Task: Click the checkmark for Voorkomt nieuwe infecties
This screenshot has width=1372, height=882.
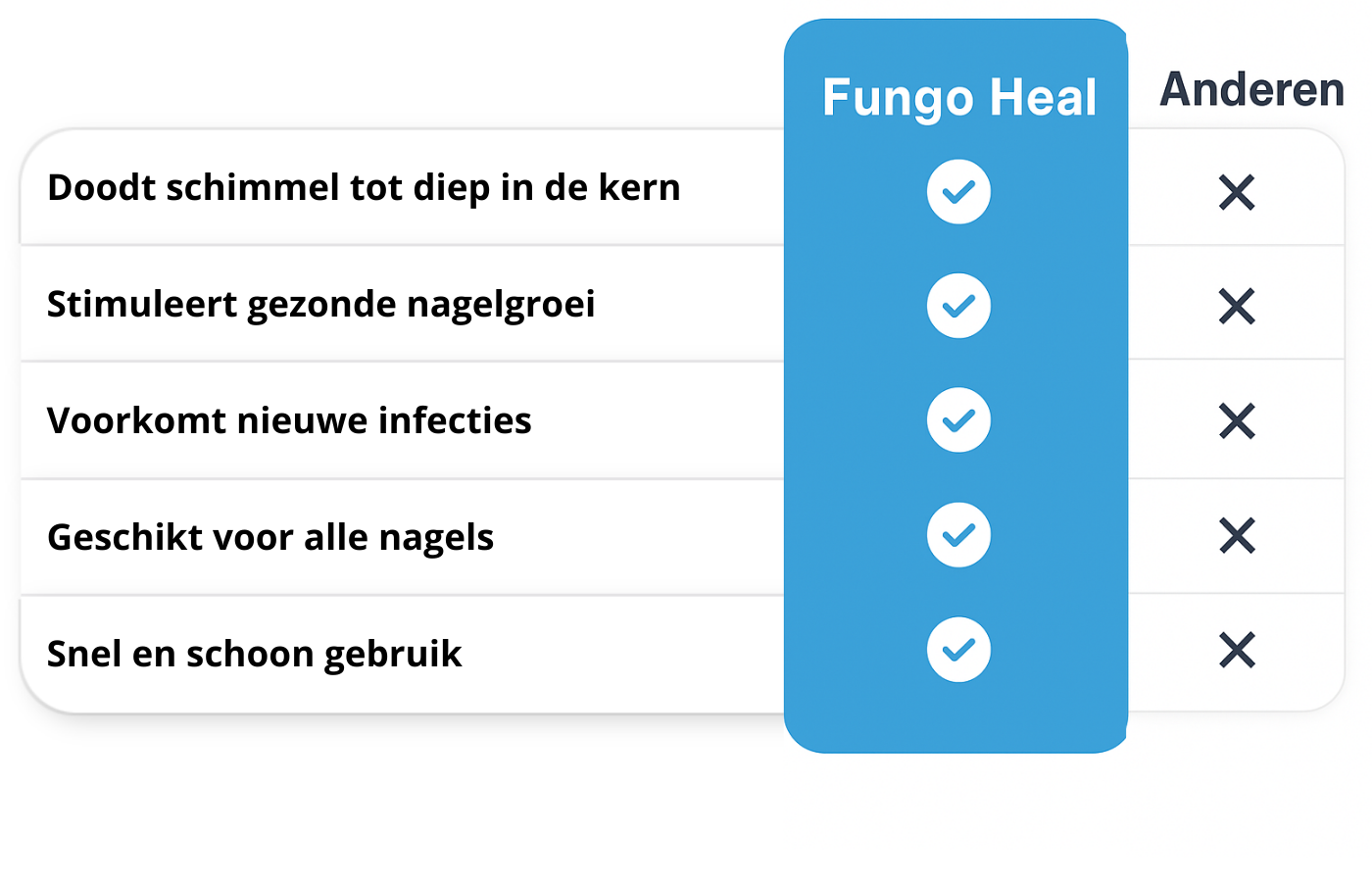Action: (958, 420)
